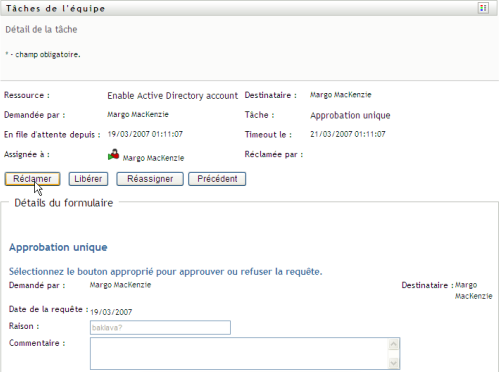The height and width of the screenshot is (372, 499).
Task: Go back with the Précédent button
Action: (x=217, y=179)
